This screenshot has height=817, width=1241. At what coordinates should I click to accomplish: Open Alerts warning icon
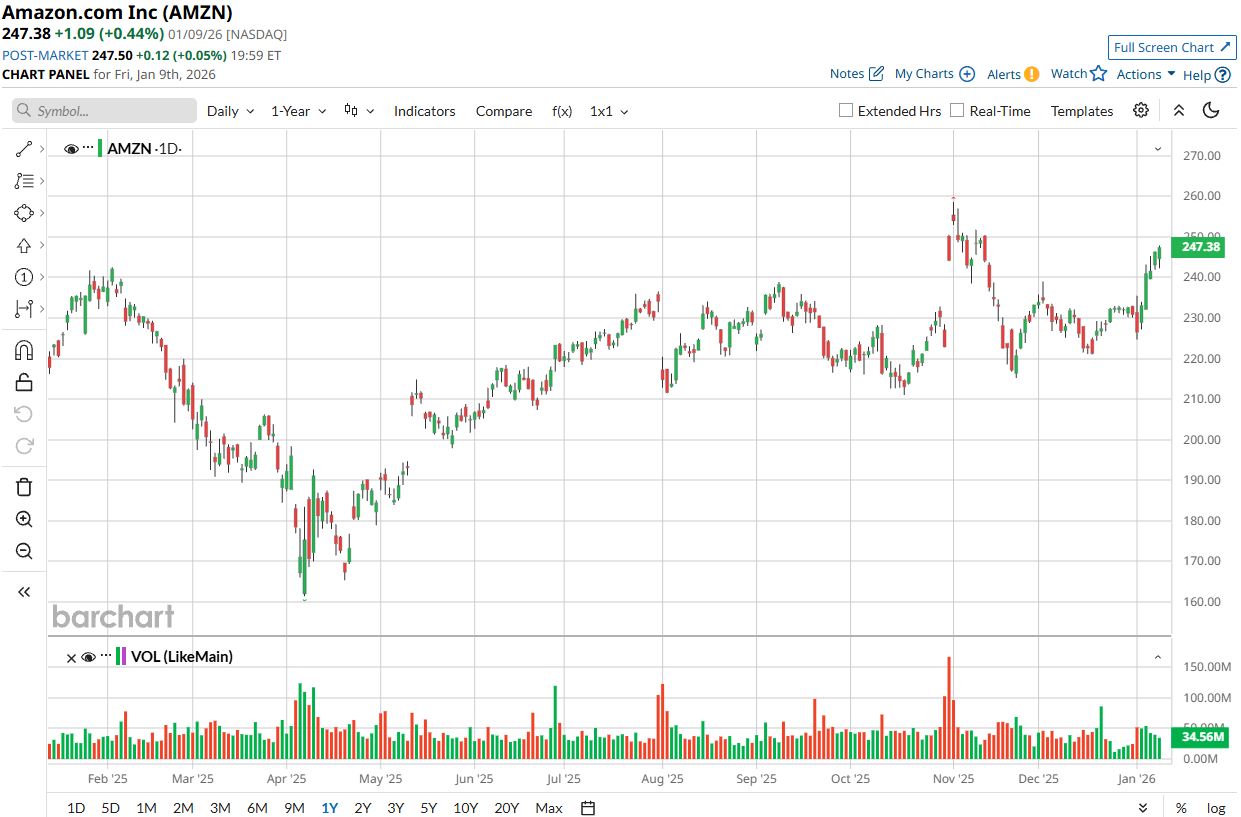(x=1032, y=74)
